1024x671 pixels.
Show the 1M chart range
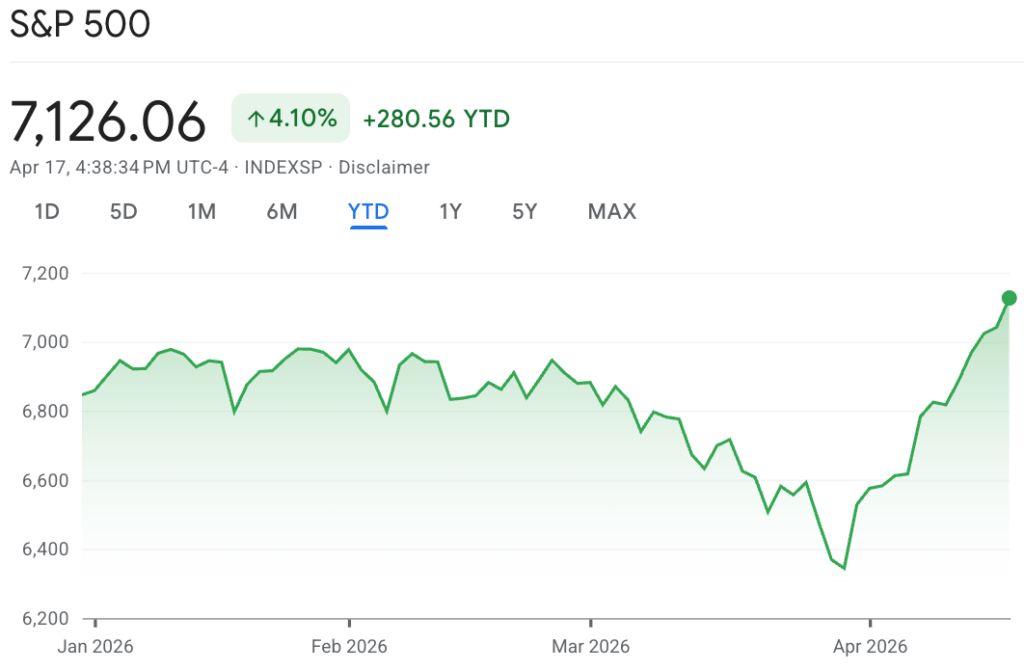tap(202, 212)
